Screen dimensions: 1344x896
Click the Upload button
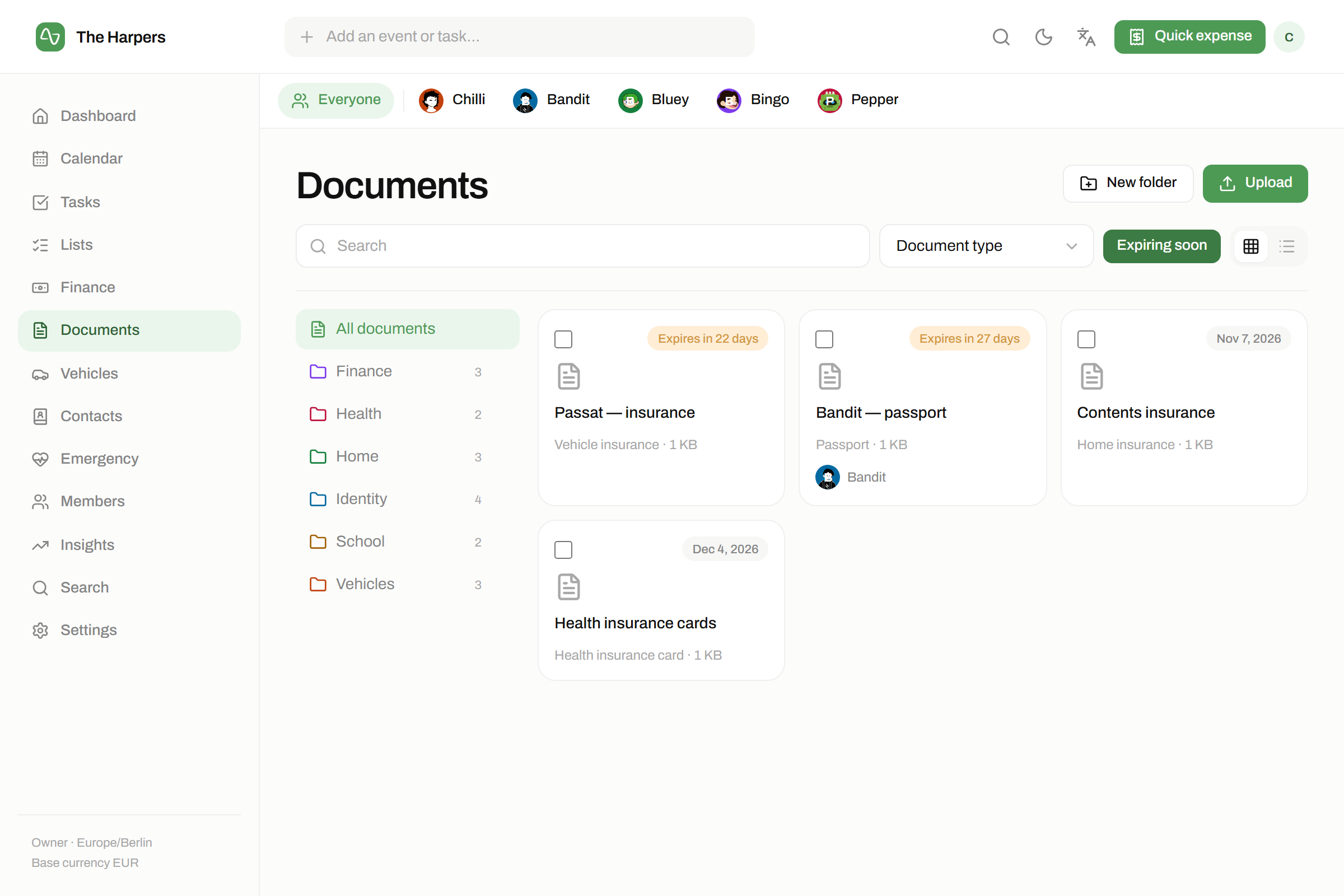(x=1255, y=184)
